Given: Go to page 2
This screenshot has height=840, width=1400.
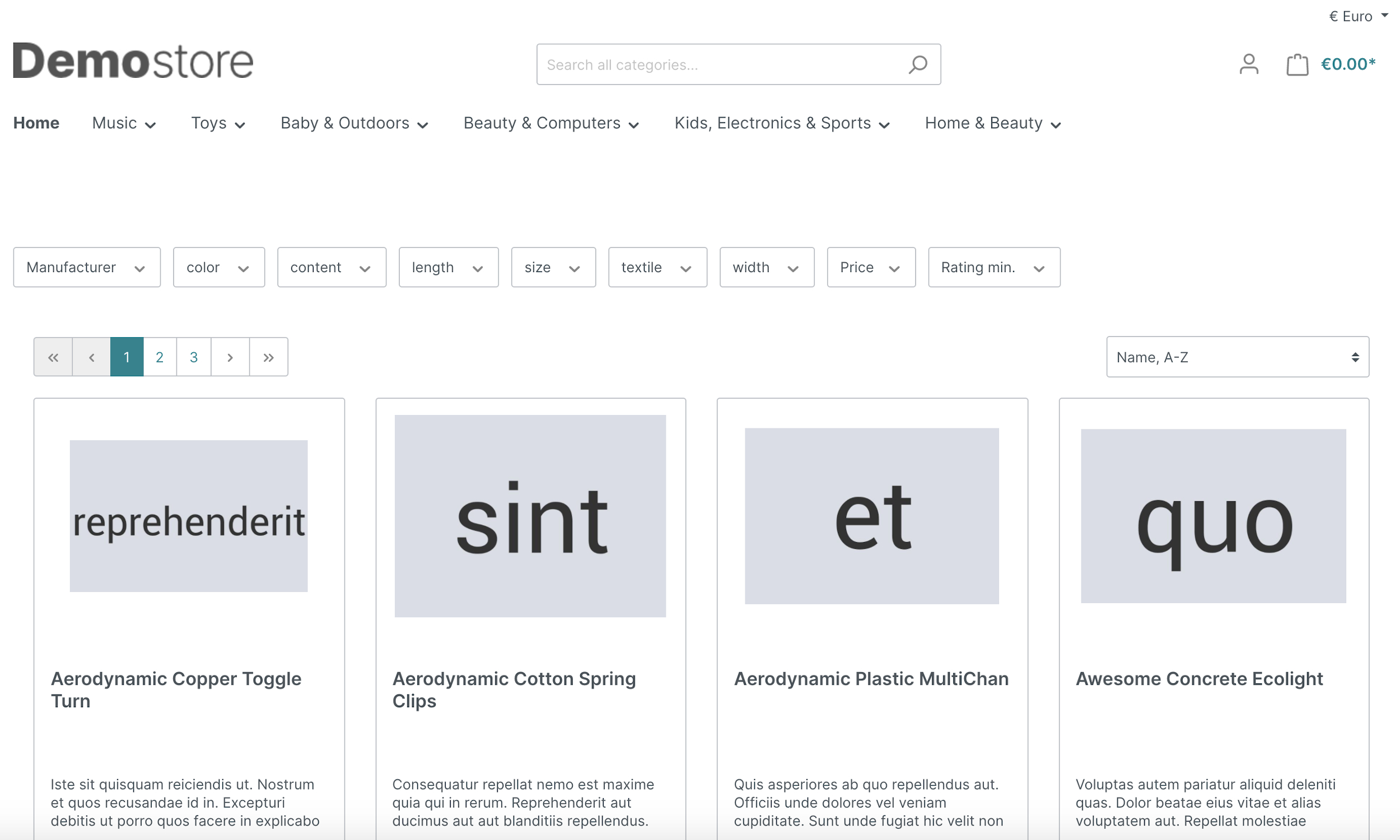Looking at the screenshot, I should tap(160, 357).
